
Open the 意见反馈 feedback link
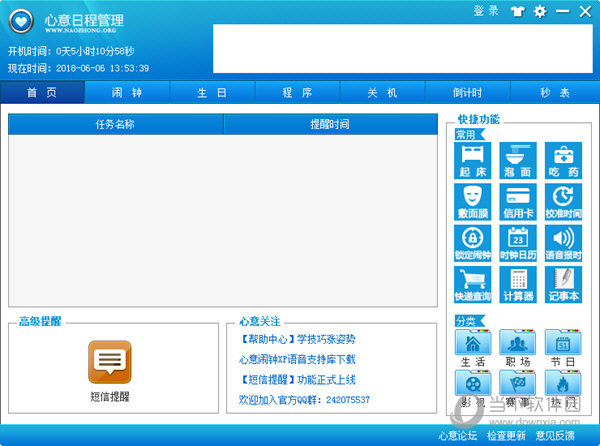pos(555,435)
